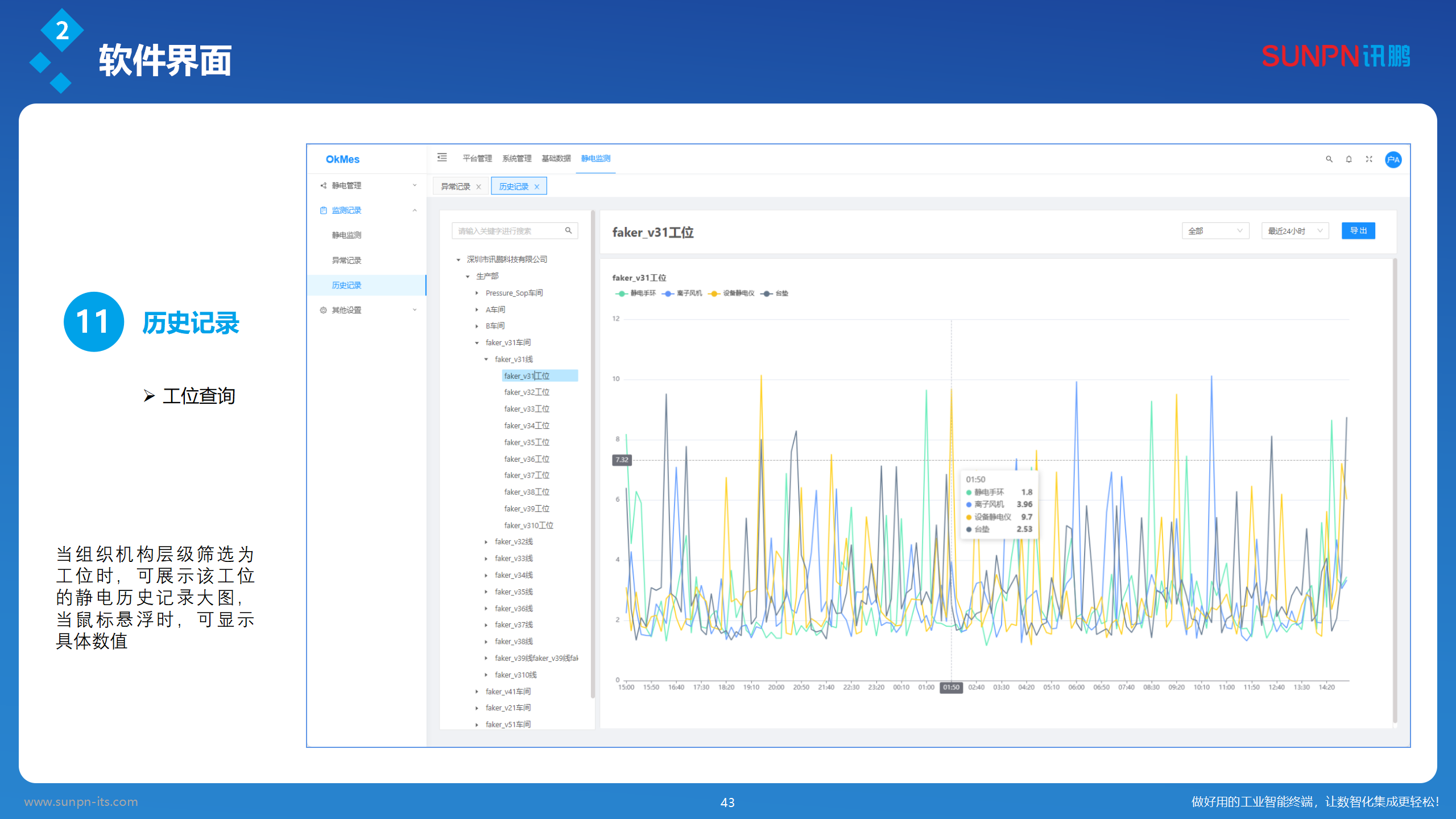This screenshot has width=1456, height=819.
Task: Close the 历史记录 tab with its X
Action: click(536, 187)
